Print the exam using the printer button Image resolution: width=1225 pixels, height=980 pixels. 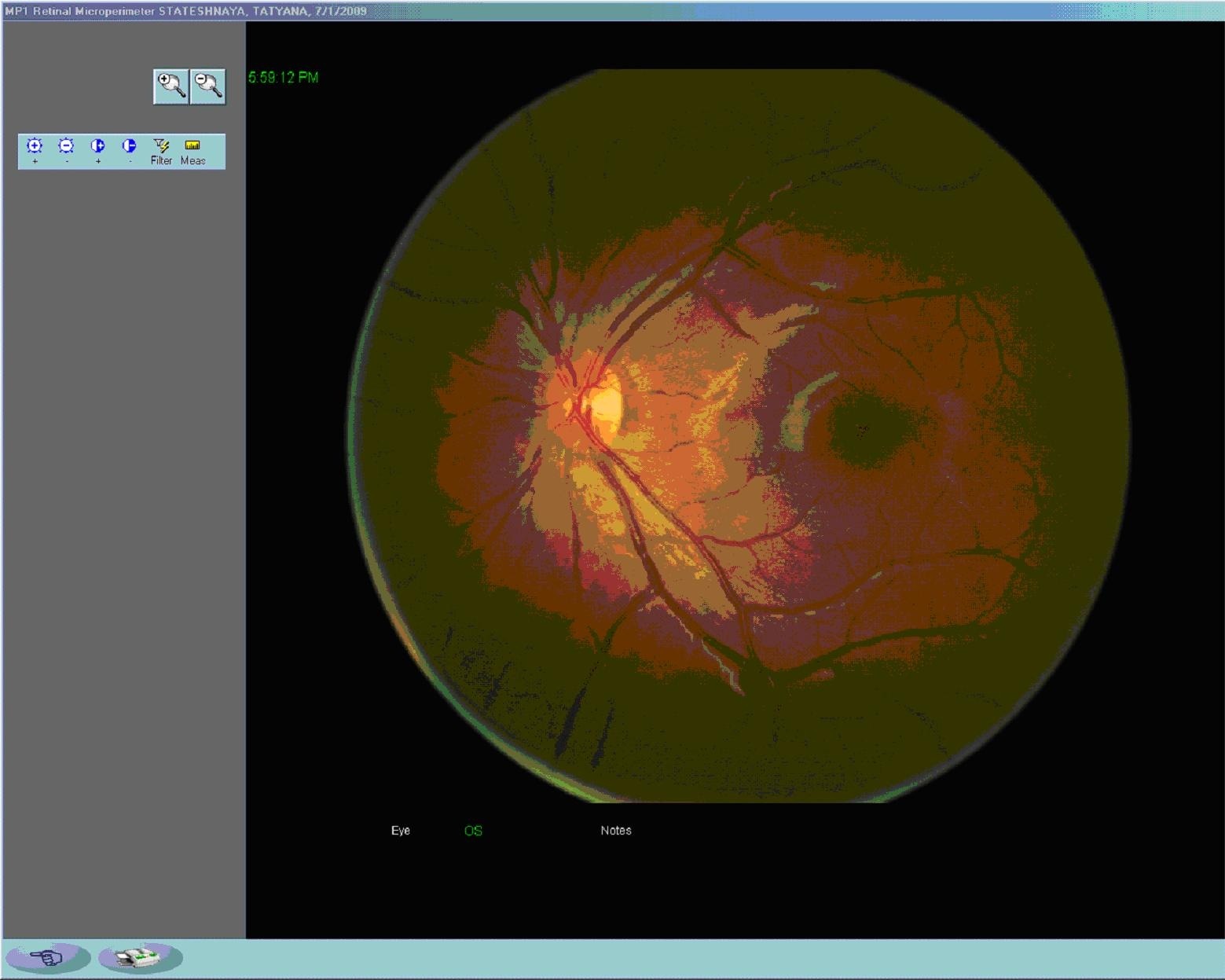(x=141, y=958)
